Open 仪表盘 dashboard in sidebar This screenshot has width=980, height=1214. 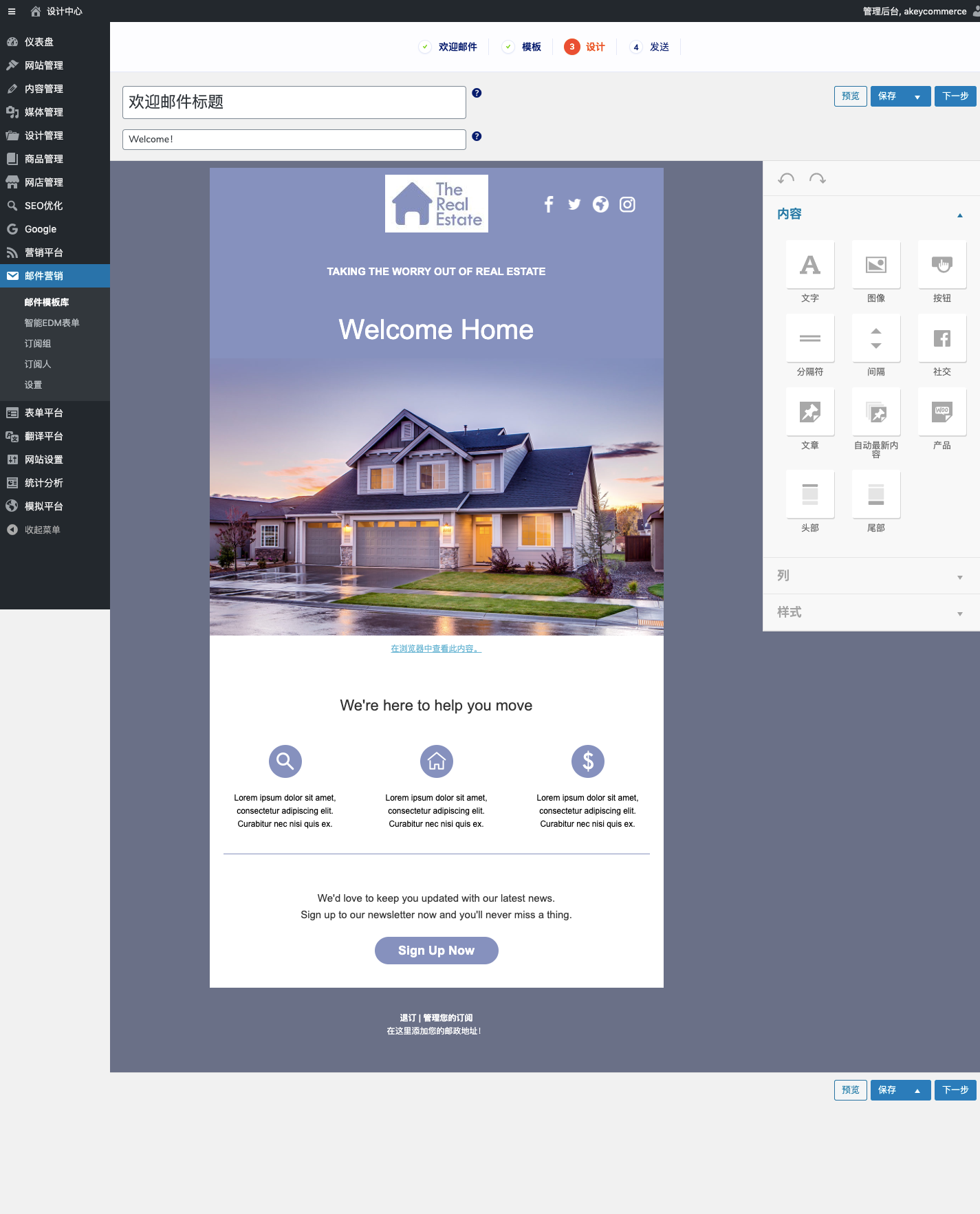[39, 42]
